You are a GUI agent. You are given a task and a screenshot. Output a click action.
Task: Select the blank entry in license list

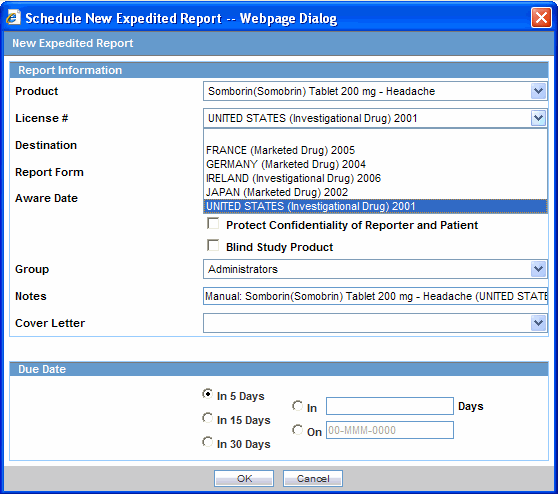coord(375,136)
